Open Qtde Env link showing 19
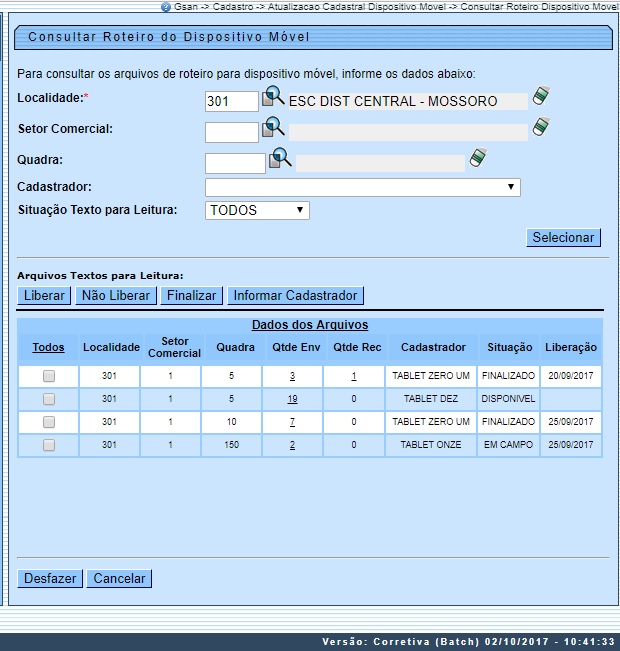This screenshot has height=651, width=620. pos(292,399)
